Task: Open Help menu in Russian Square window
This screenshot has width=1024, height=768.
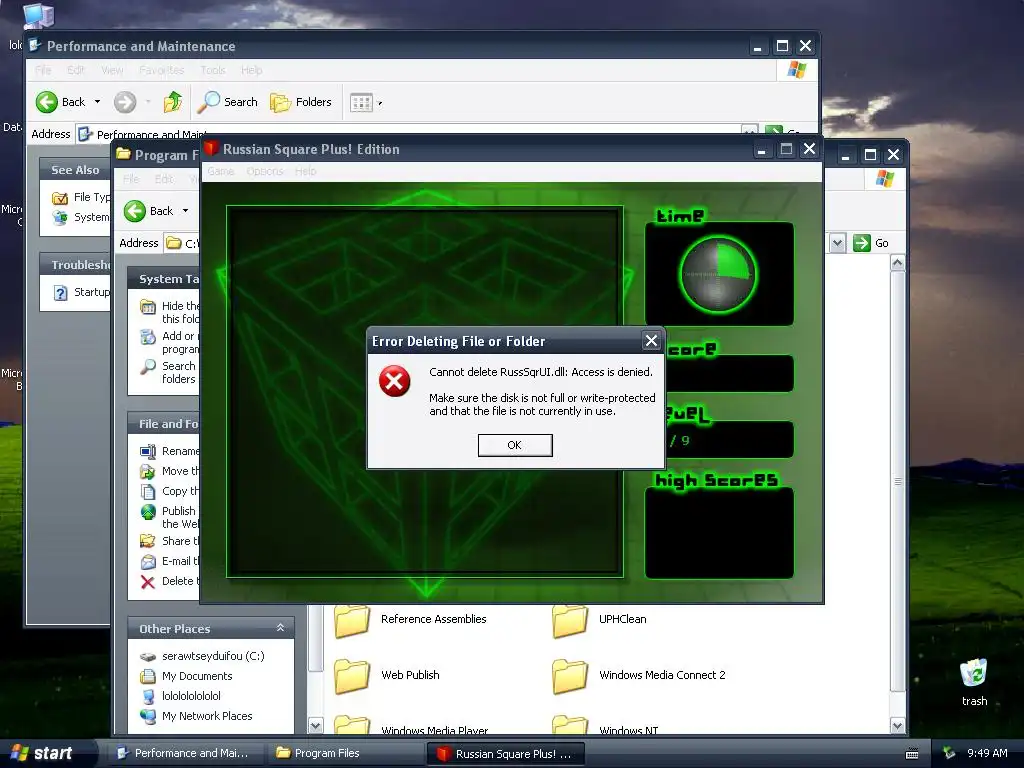Action: (305, 171)
